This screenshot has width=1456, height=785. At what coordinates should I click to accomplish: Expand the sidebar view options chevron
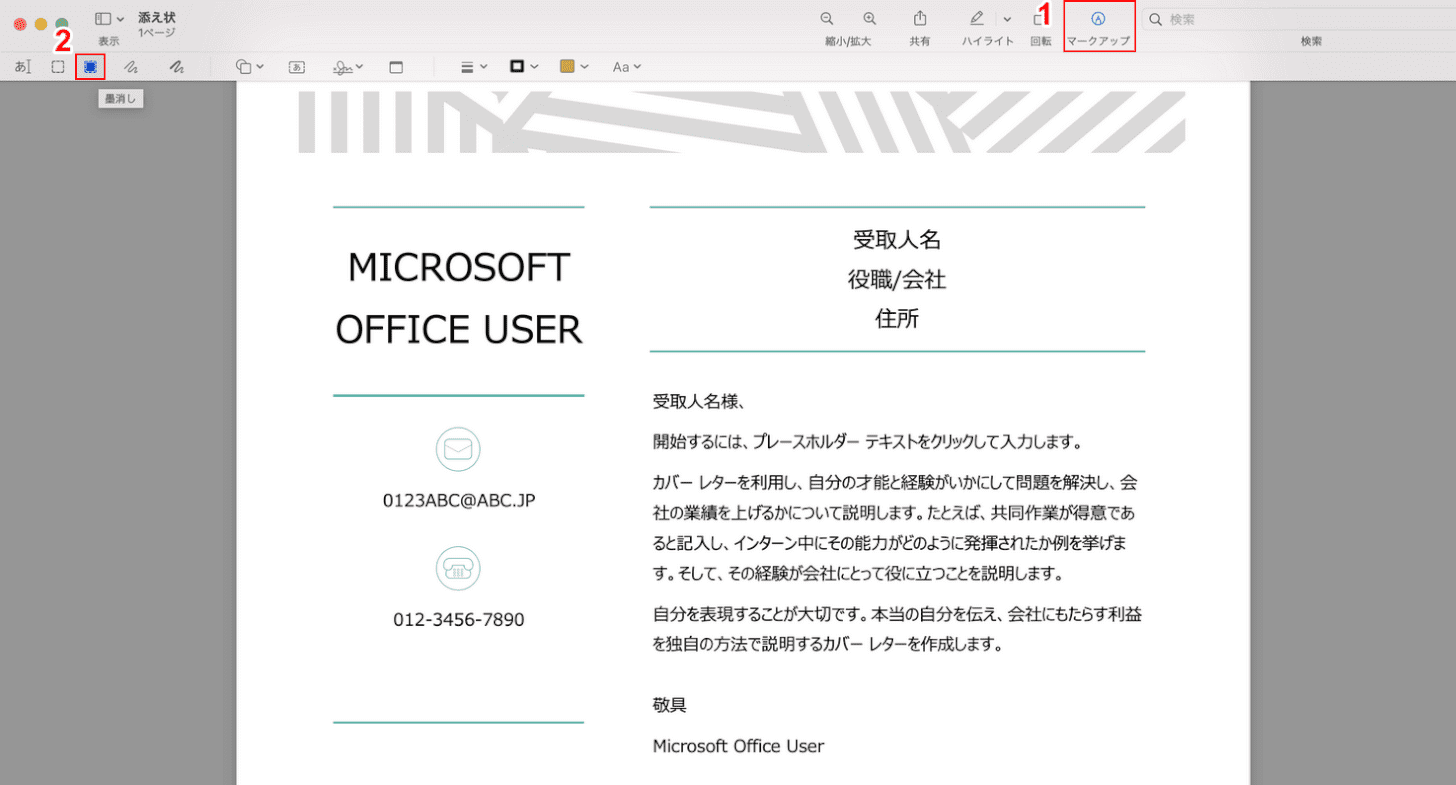(x=121, y=19)
